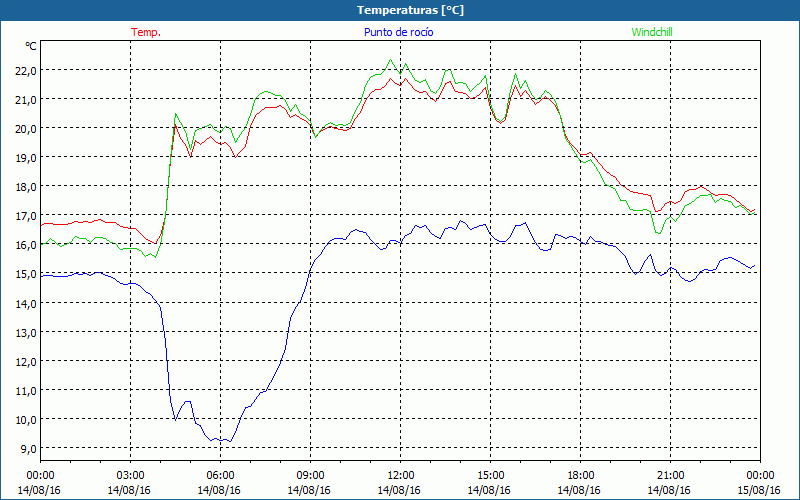The width and height of the screenshot is (800, 500).
Task: Click the Temperaturas [°C] title bar
Action: click(x=400, y=10)
